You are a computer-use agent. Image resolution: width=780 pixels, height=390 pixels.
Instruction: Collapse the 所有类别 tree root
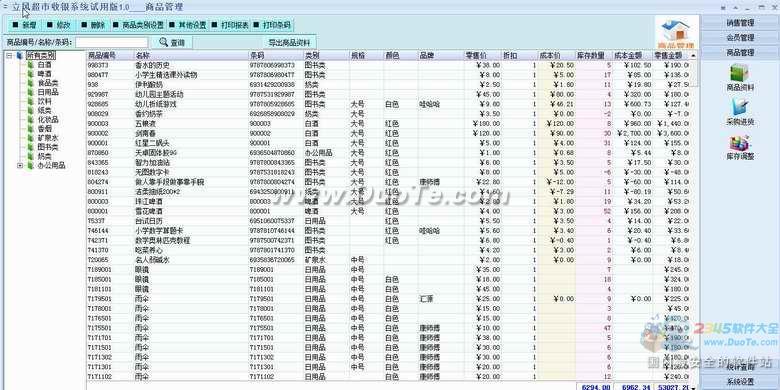(x=8, y=55)
